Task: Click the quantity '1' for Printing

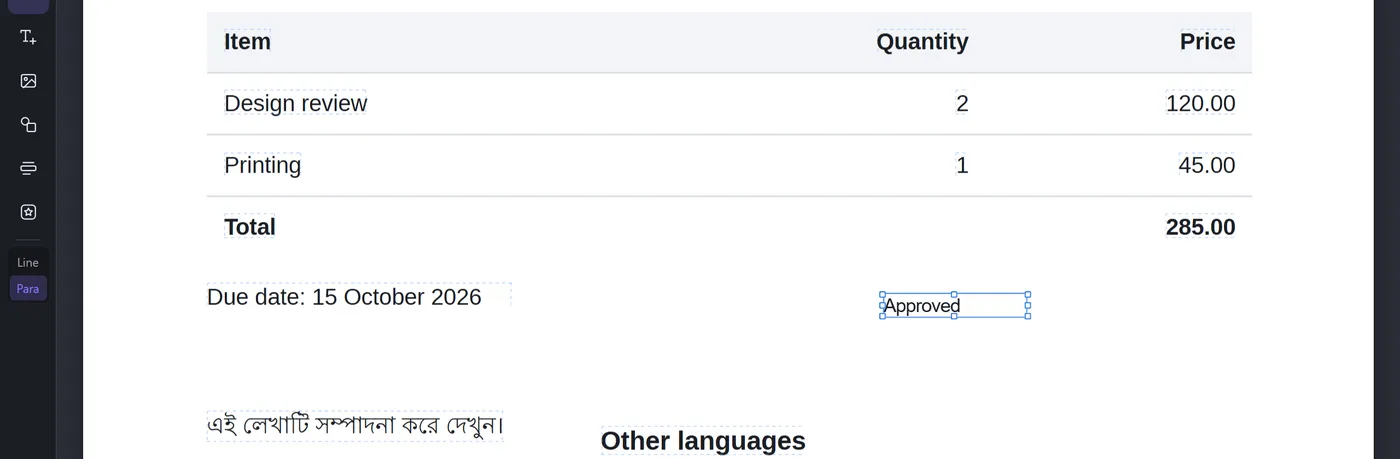Action: click(x=962, y=165)
